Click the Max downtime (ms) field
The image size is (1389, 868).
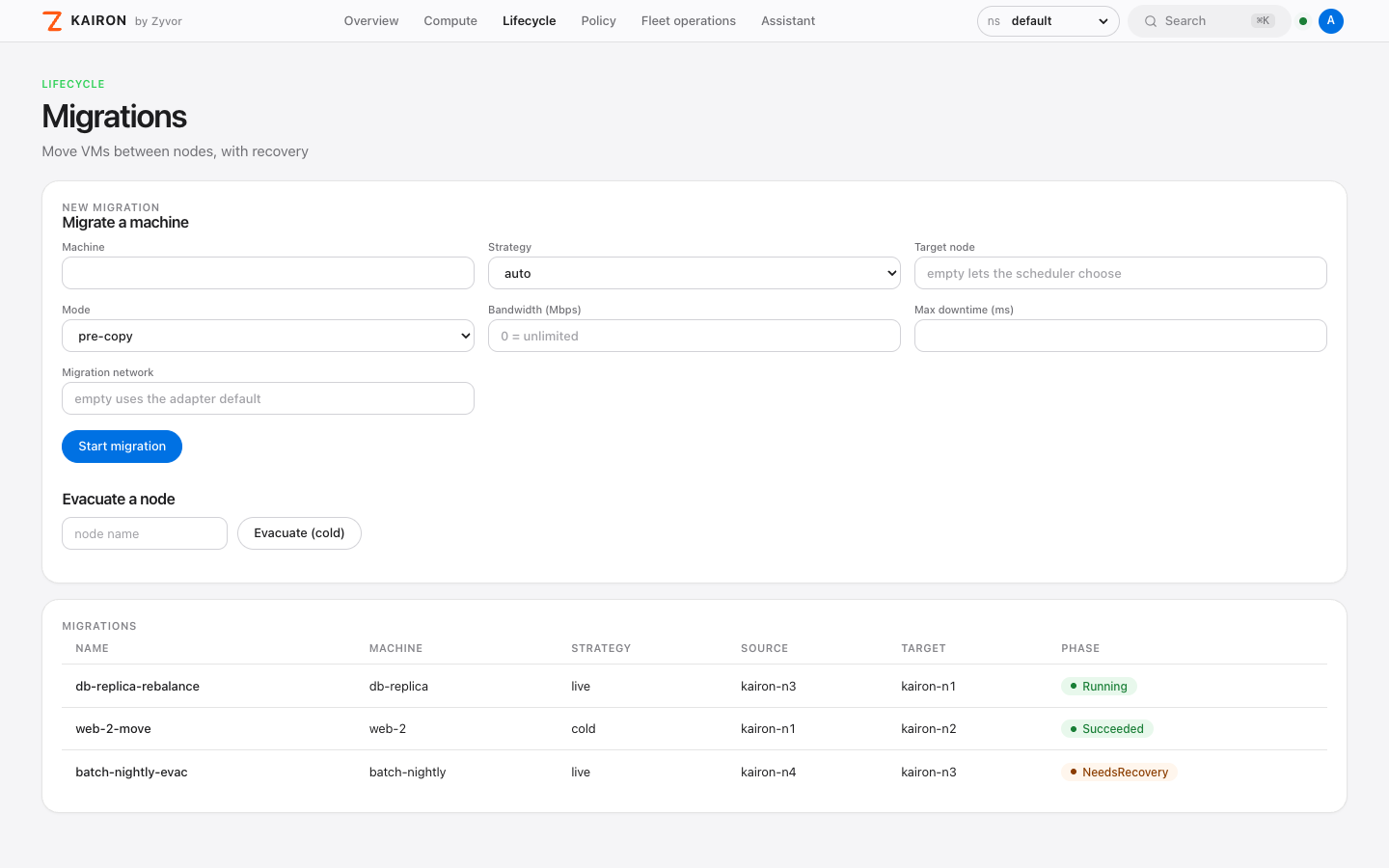point(1121,336)
